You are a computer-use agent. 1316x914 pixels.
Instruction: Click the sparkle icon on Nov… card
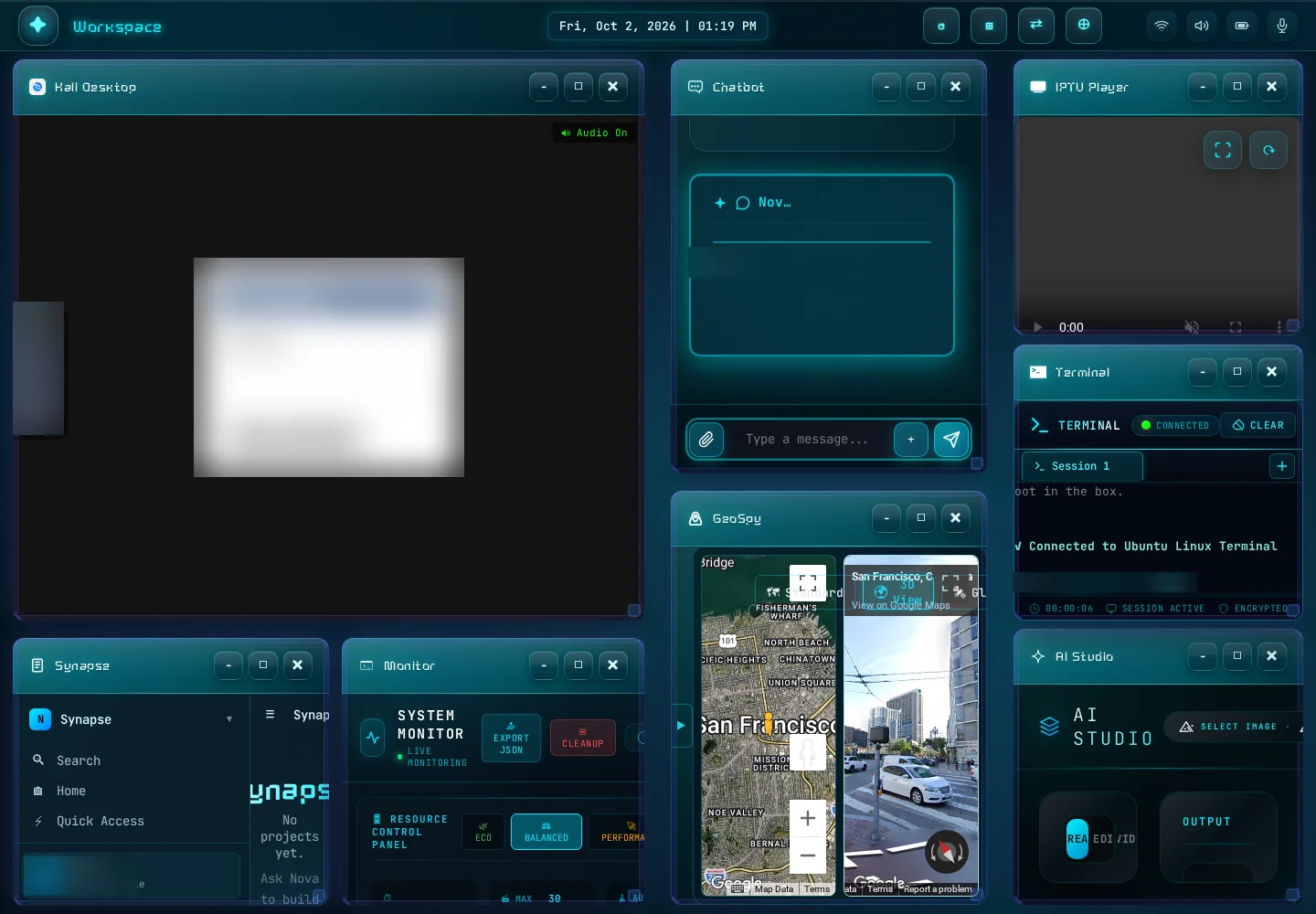(x=720, y=203)
